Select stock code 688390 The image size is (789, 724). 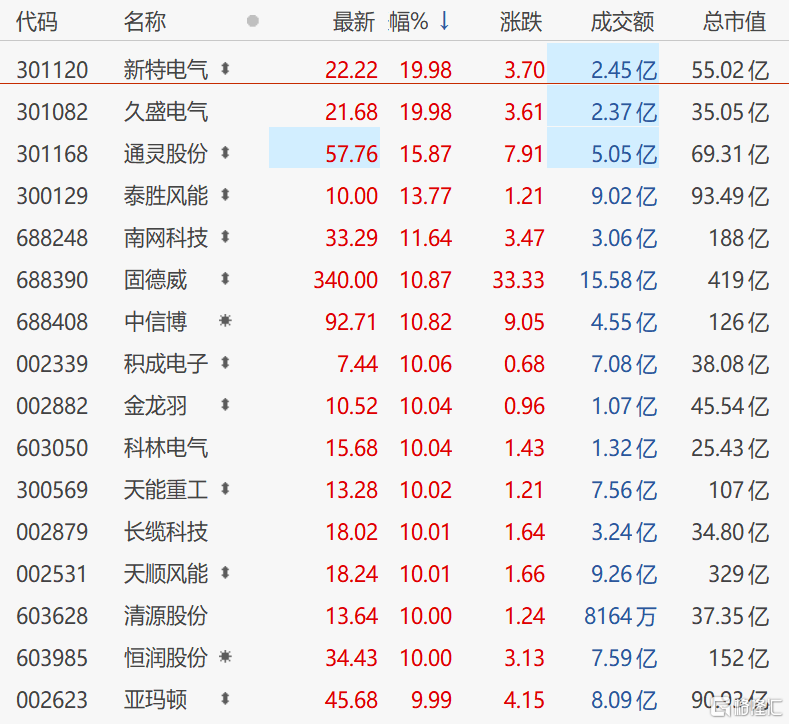(52, 280)
